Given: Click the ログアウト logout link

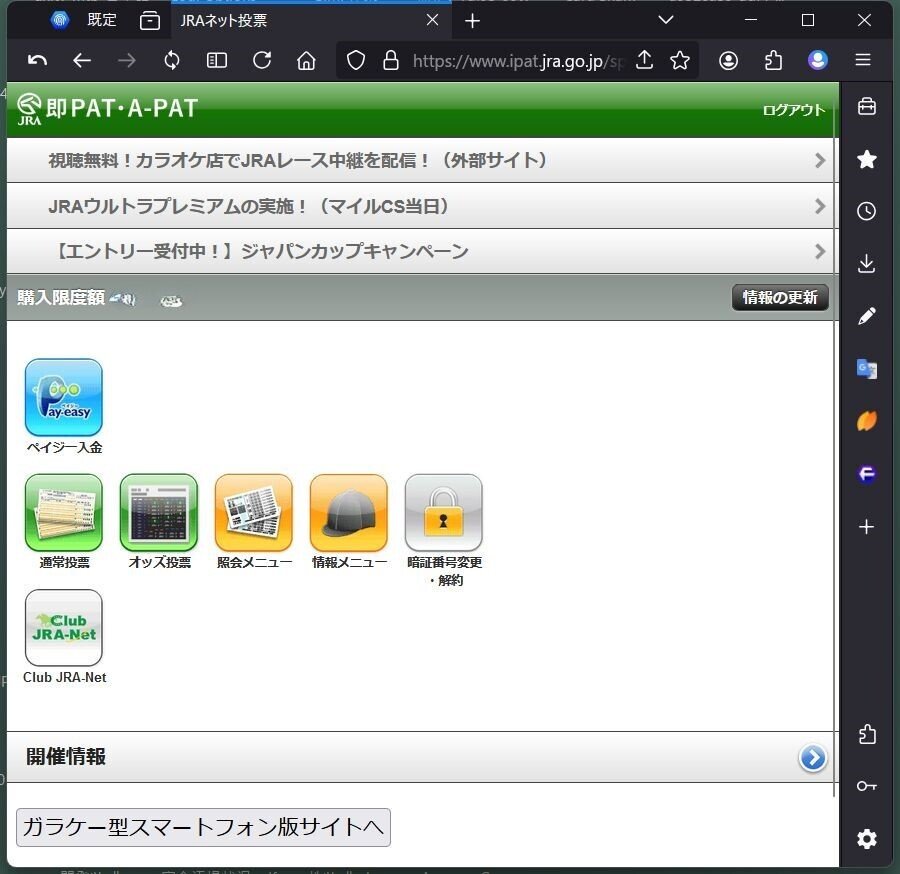Looking at the screenshot, I should [x=793, y=110].
